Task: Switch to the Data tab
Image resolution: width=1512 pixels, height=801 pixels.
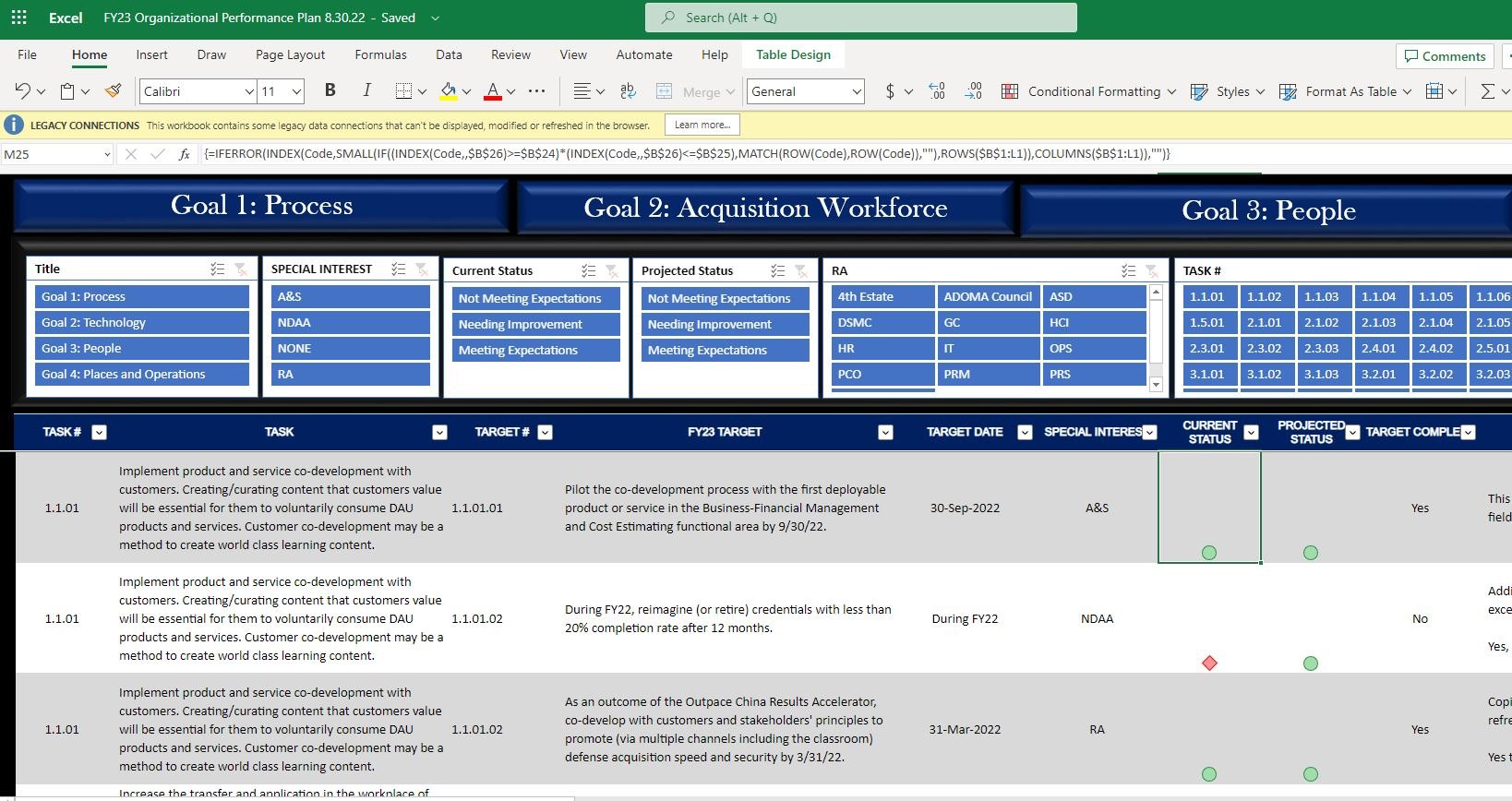Action: 449,54
